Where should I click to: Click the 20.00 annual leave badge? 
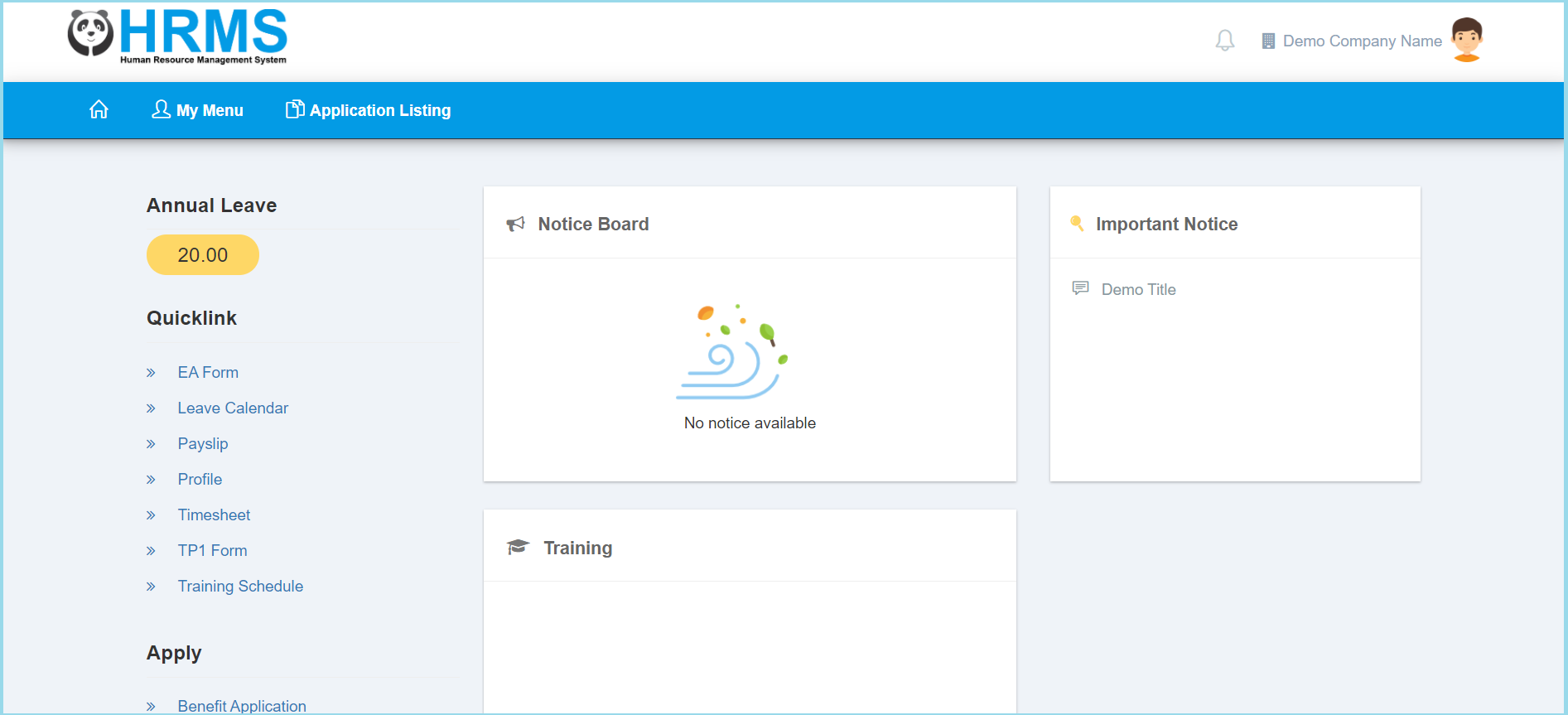(203, 255)
